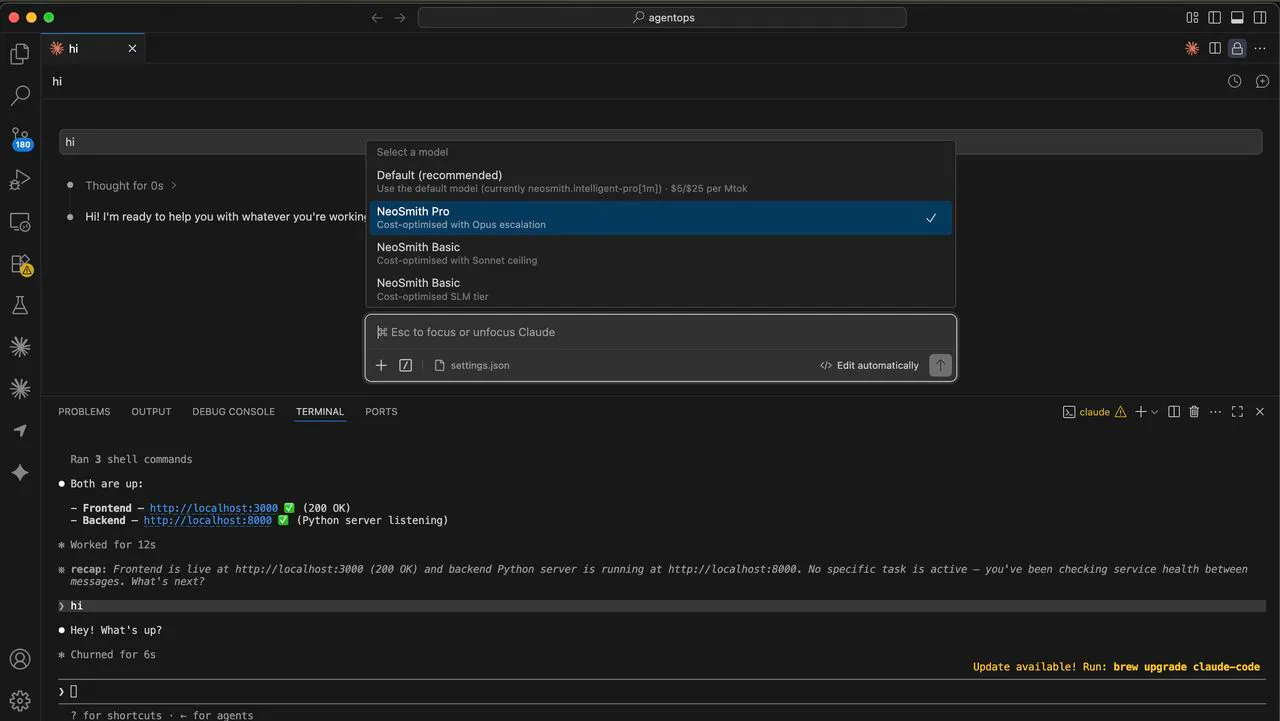Screen dimensions: 1280x721
Task: Open the new terminal launch profile dropdown
Action: pos(1155,412)
